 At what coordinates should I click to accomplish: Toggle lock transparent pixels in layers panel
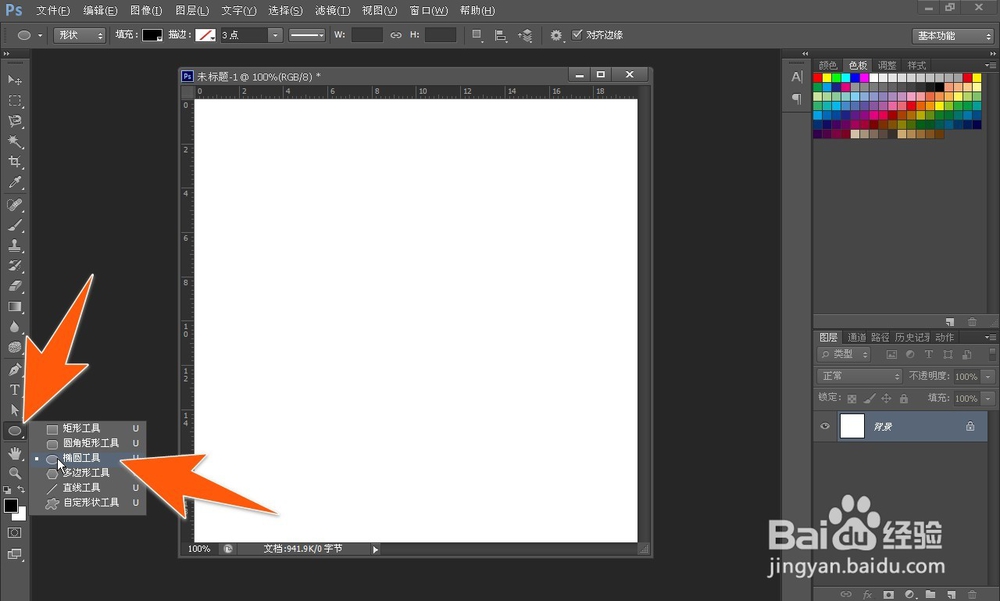851,399
